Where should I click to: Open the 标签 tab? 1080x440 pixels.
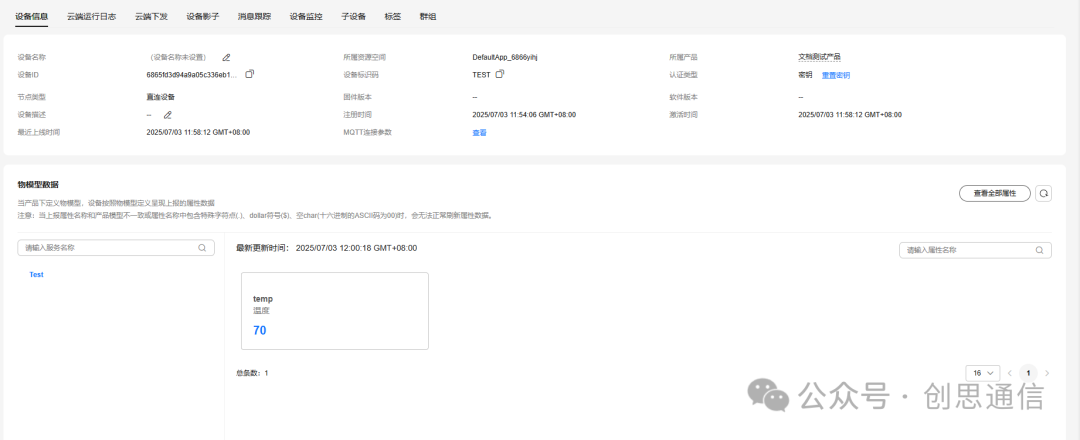click(393, 17)
